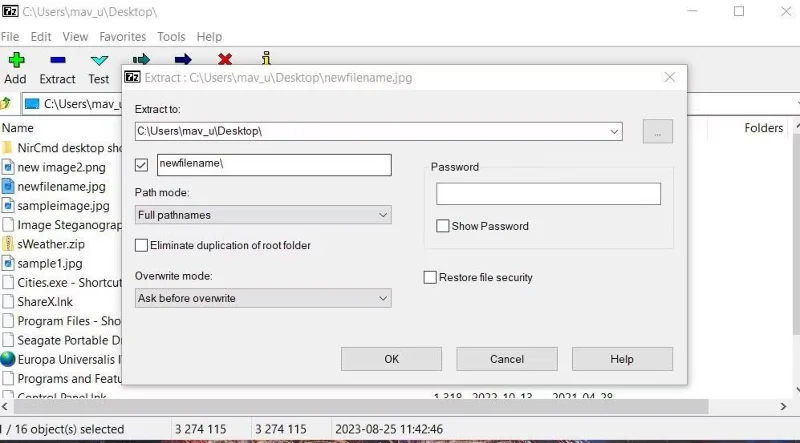Open the Edit menu
800x443 pixels.
click(41, 37)
